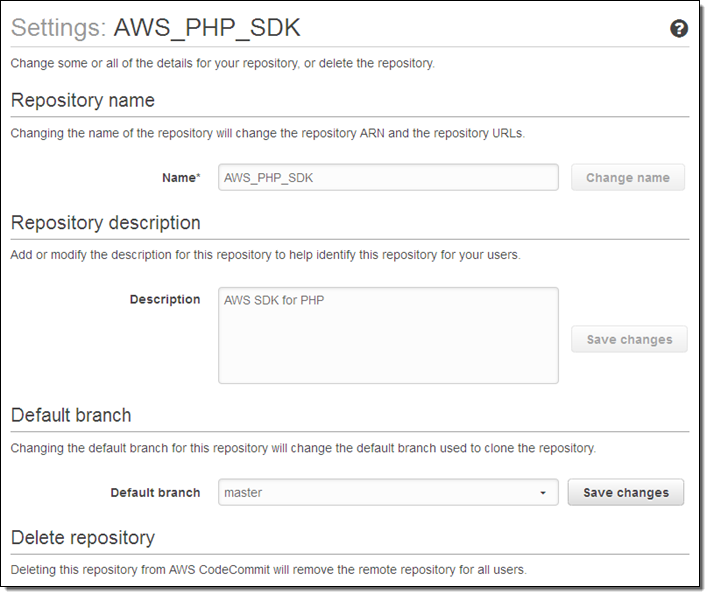Viewport: 710px width, 597px height.
Task: Click the Description field label
Action: pos(165,299)
